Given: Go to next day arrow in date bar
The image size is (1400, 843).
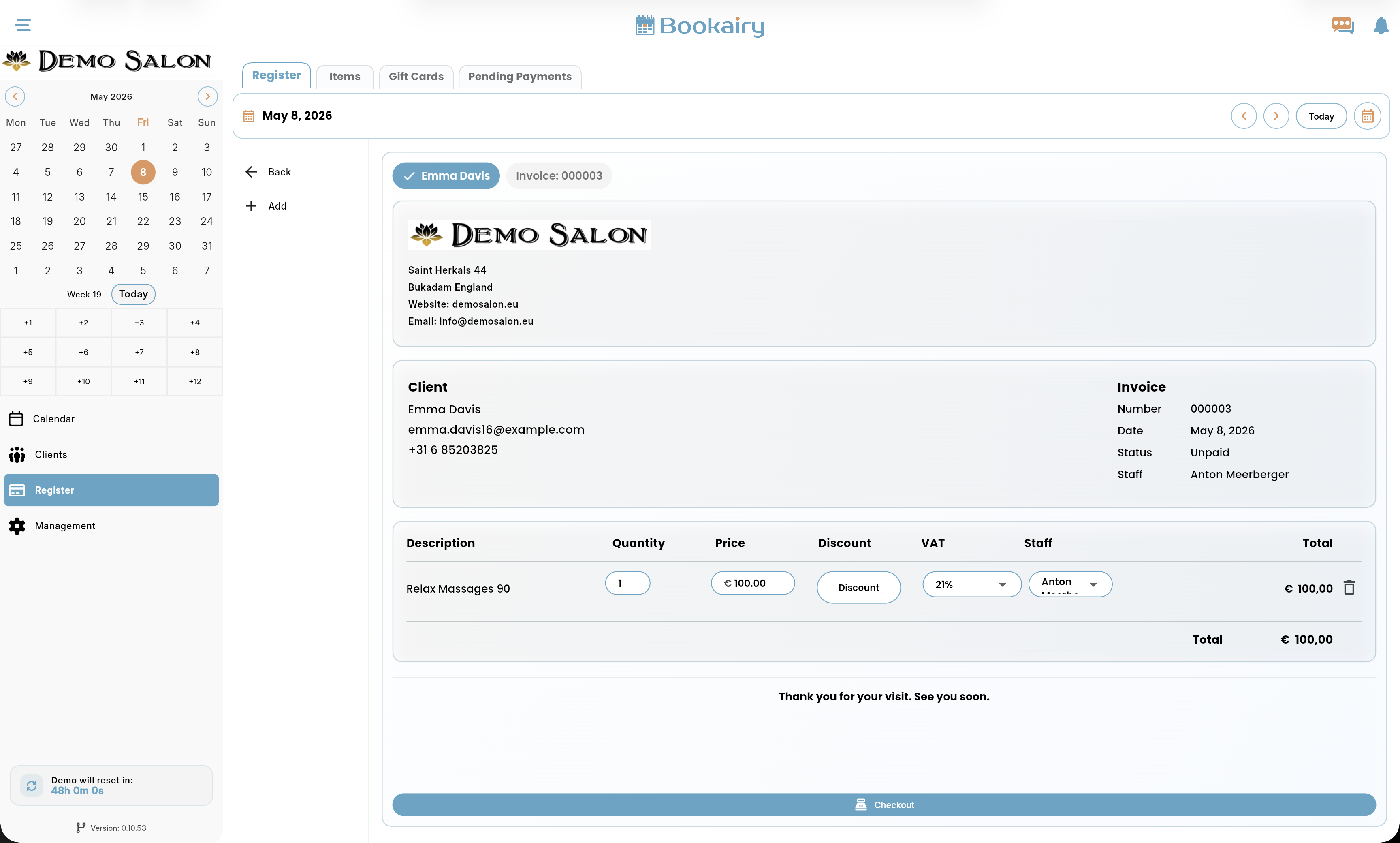Looking at the screenshot, I should coord(1276,116).
